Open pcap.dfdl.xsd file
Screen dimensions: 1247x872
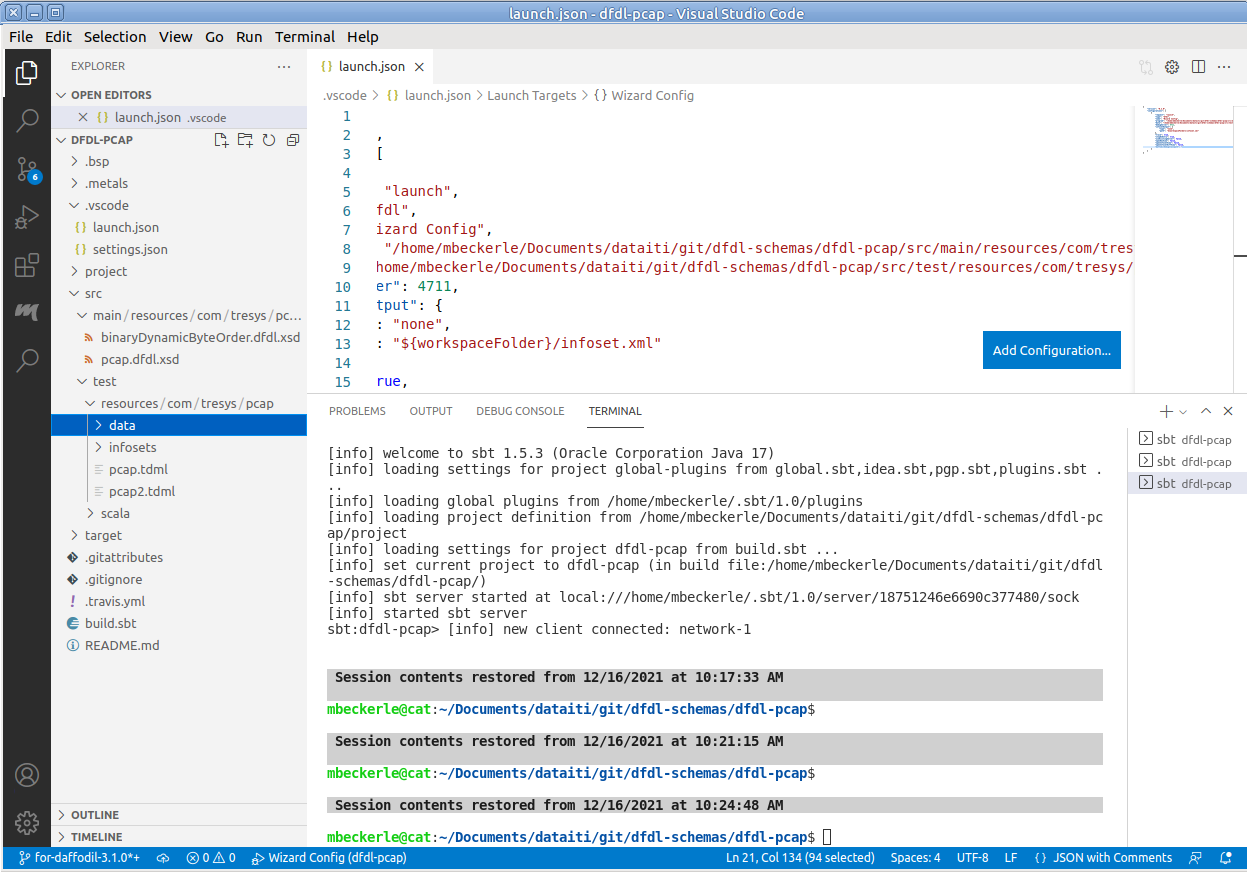179,359
